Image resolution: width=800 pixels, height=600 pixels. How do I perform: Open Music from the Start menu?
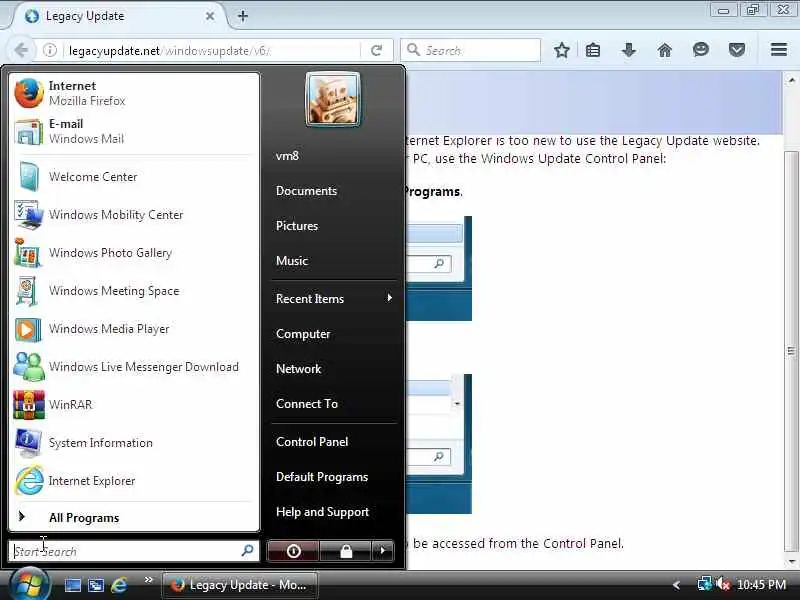click(x=292, y=261)
